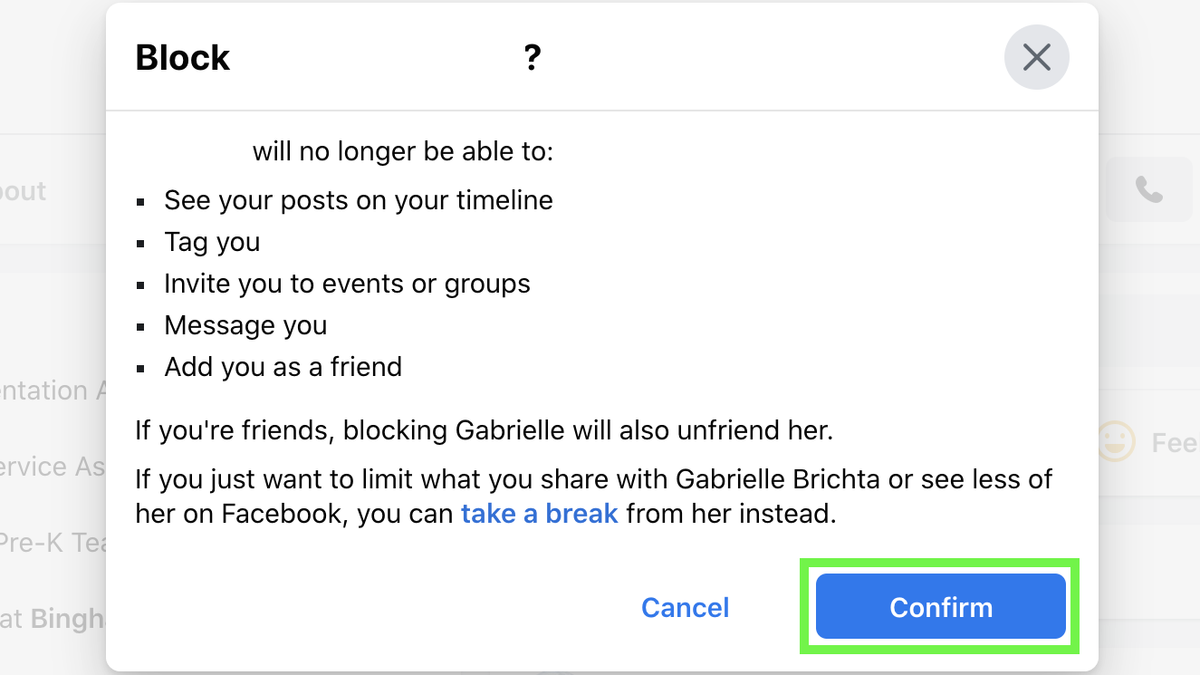Click the "Message you" list item
Viewport: 1200px width, 675px height.
245,325
